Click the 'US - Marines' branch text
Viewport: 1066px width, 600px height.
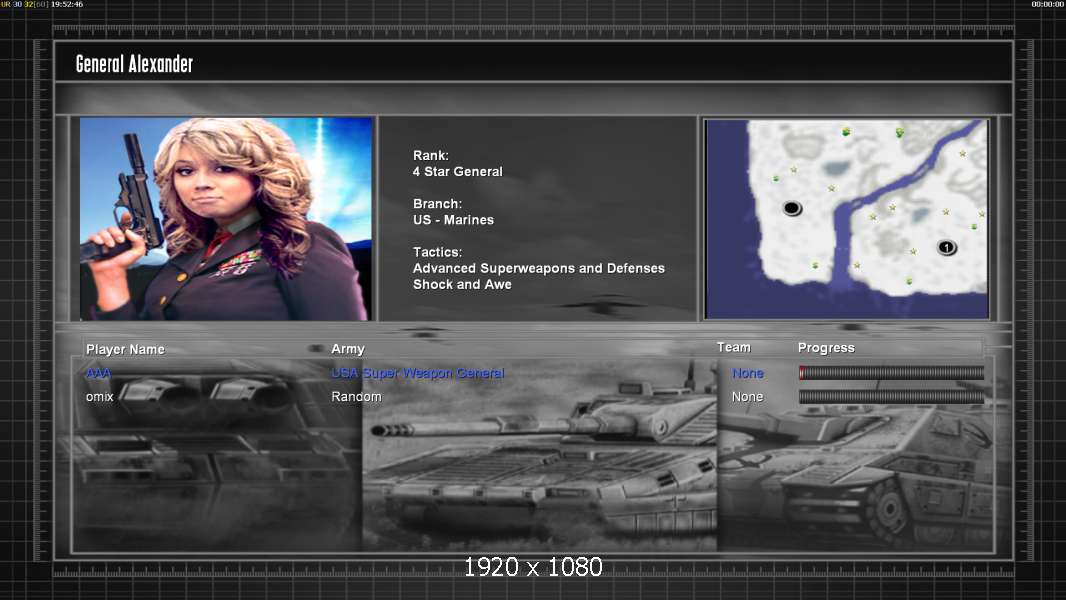coord(453,220)
